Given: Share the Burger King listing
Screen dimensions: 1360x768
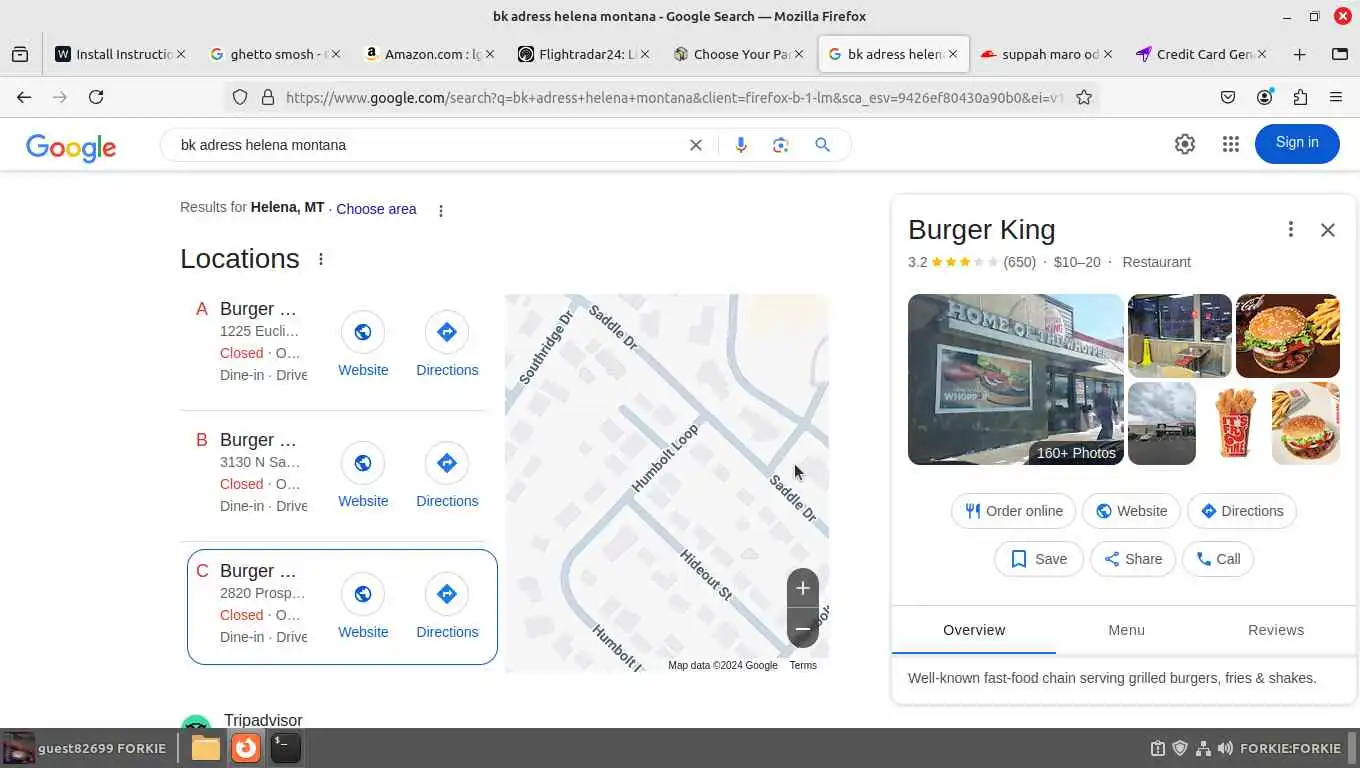Looking at the screenshot, I should click(x=1132, y=559).
